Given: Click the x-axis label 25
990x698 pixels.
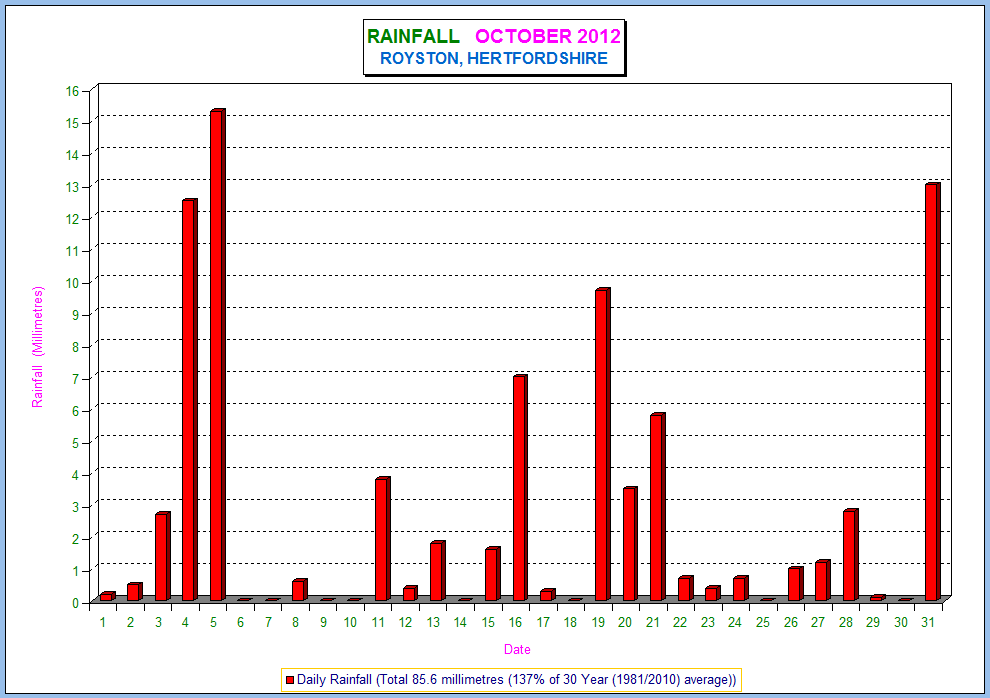Looking at the screenshot, I should (x=763, y=623).
